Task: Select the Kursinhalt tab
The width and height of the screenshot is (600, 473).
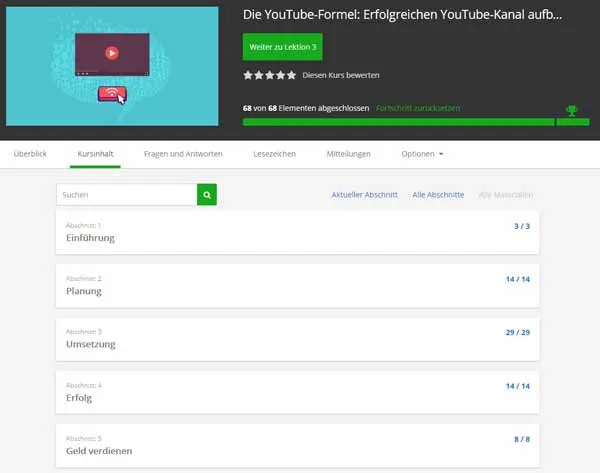Action: click(95, 154)
